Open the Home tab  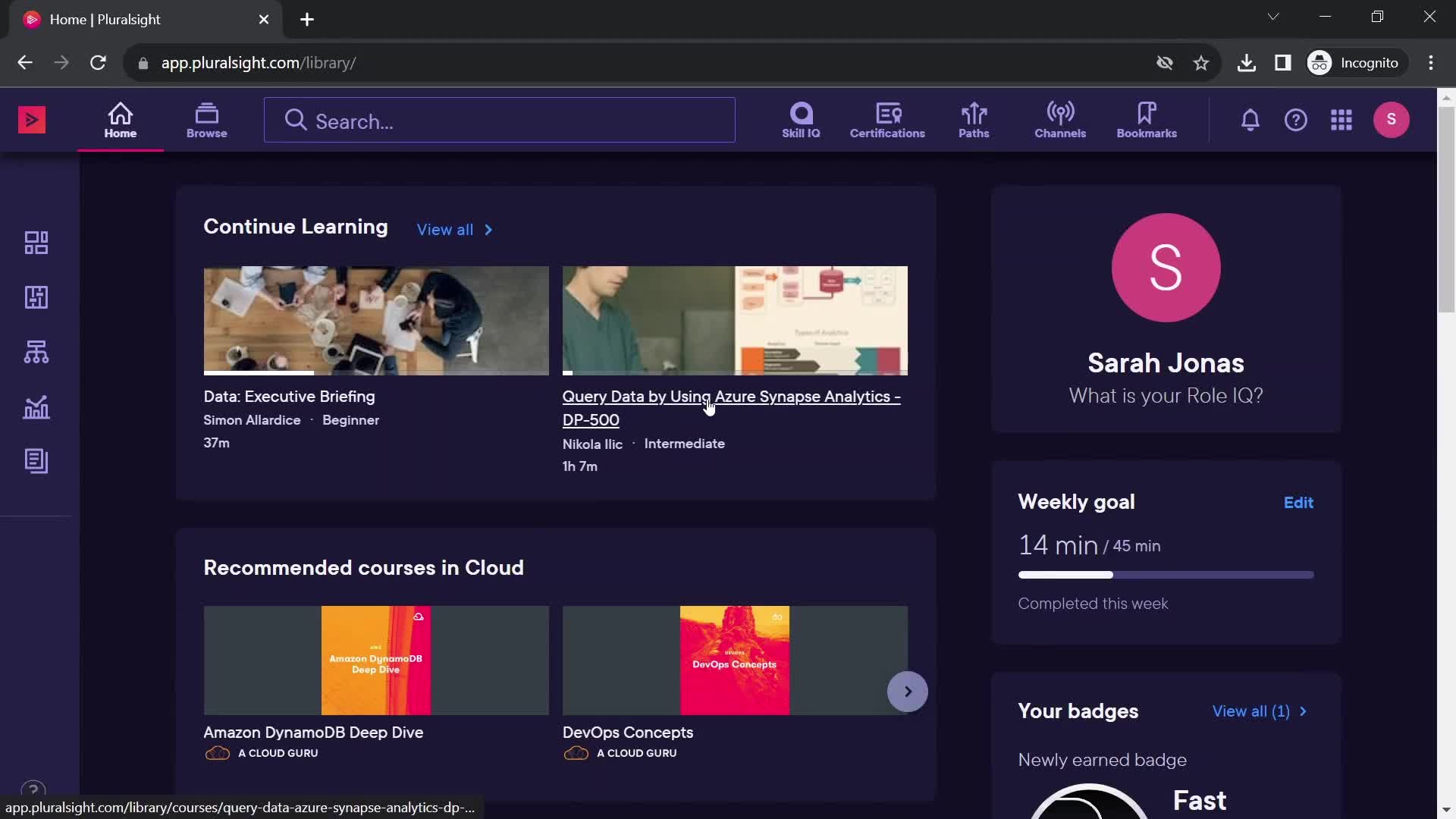(x=121, y=120)
